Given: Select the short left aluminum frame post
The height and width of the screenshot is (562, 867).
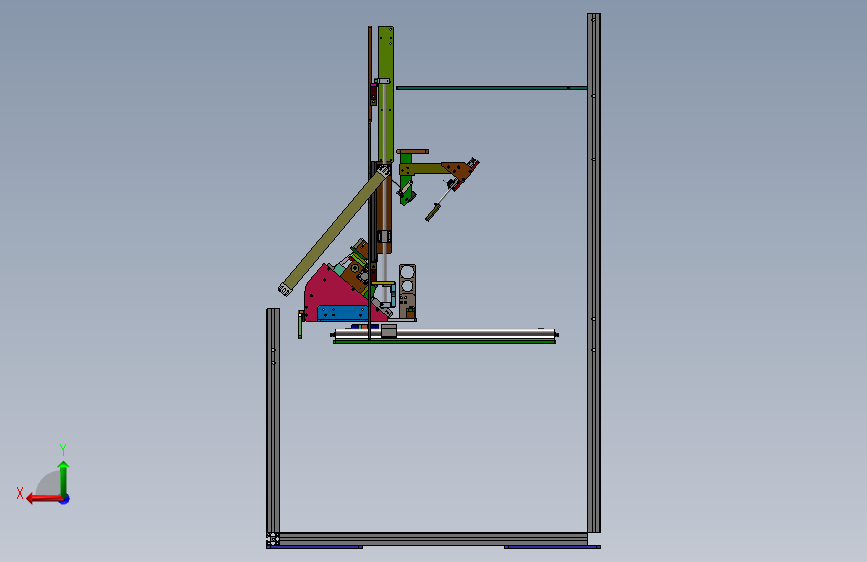Looking at the screenshot, I should 273,420.
